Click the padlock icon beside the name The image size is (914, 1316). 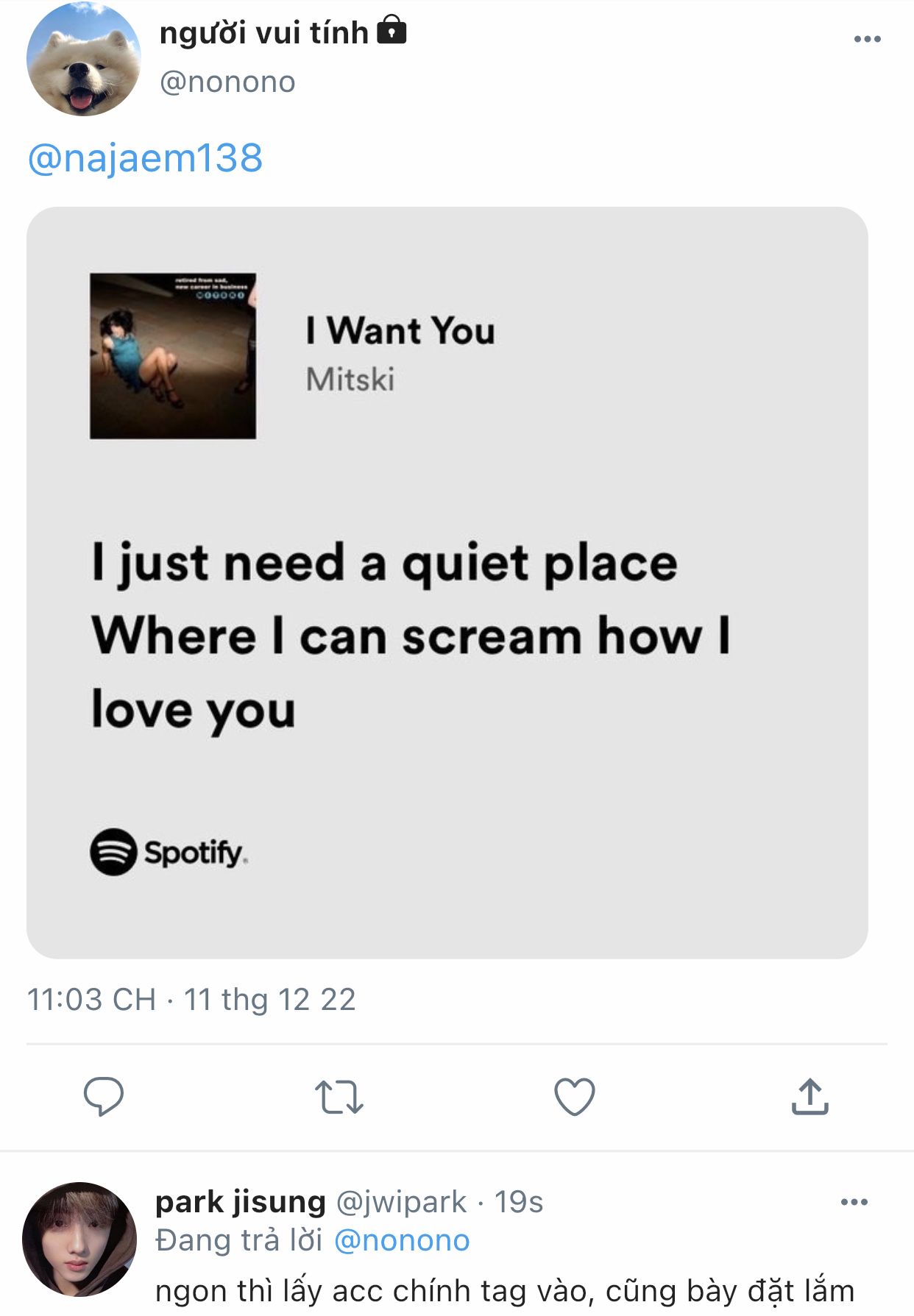[392, 32]
